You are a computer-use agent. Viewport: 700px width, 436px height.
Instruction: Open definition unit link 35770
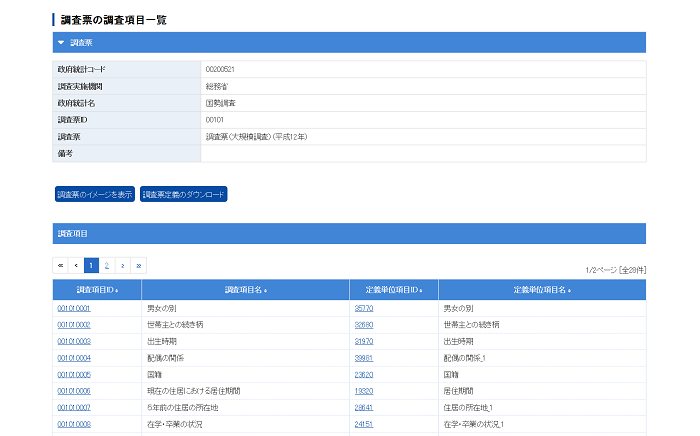(364, 308)
